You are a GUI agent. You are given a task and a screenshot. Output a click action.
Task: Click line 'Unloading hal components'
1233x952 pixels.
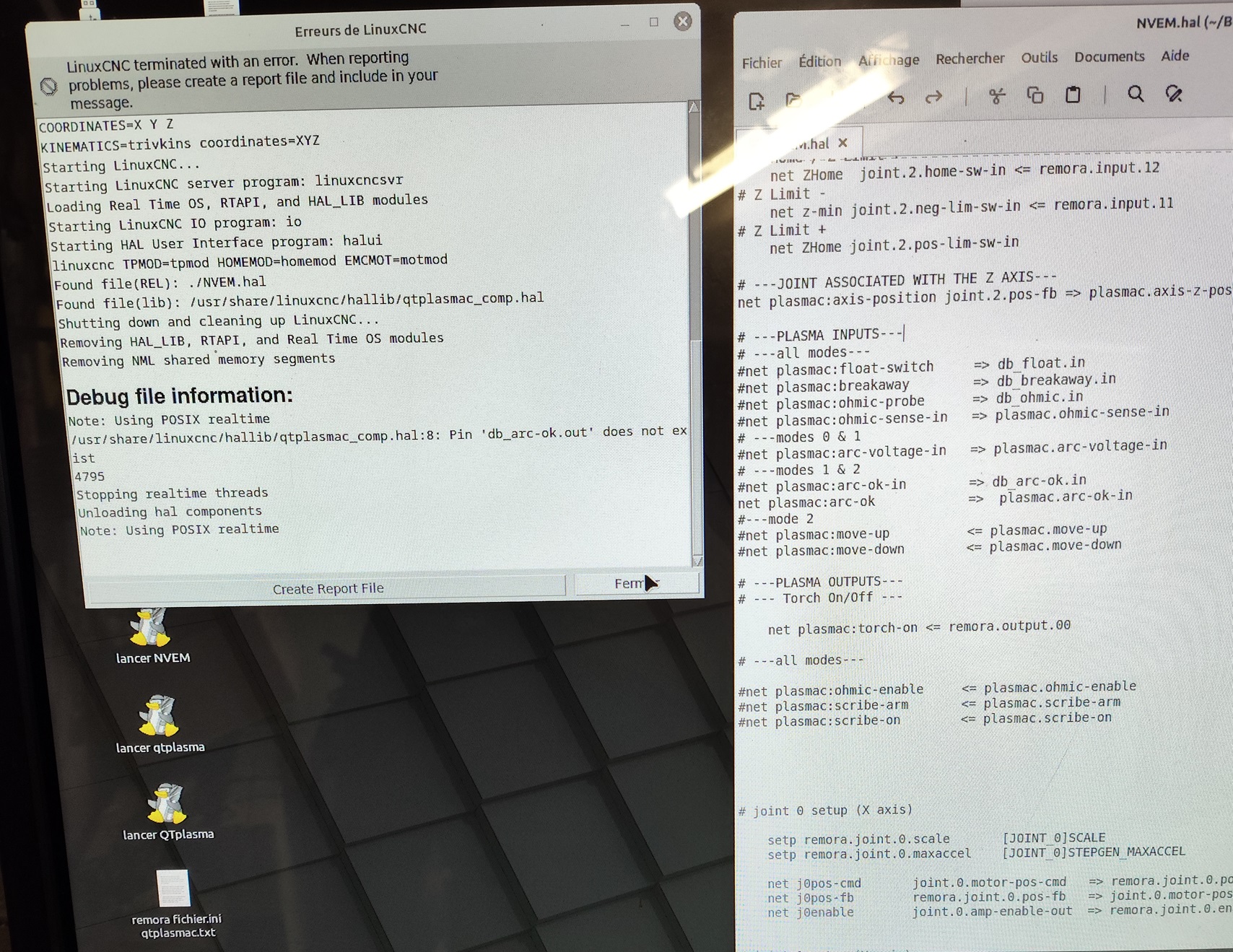click(x=170, y=512)
